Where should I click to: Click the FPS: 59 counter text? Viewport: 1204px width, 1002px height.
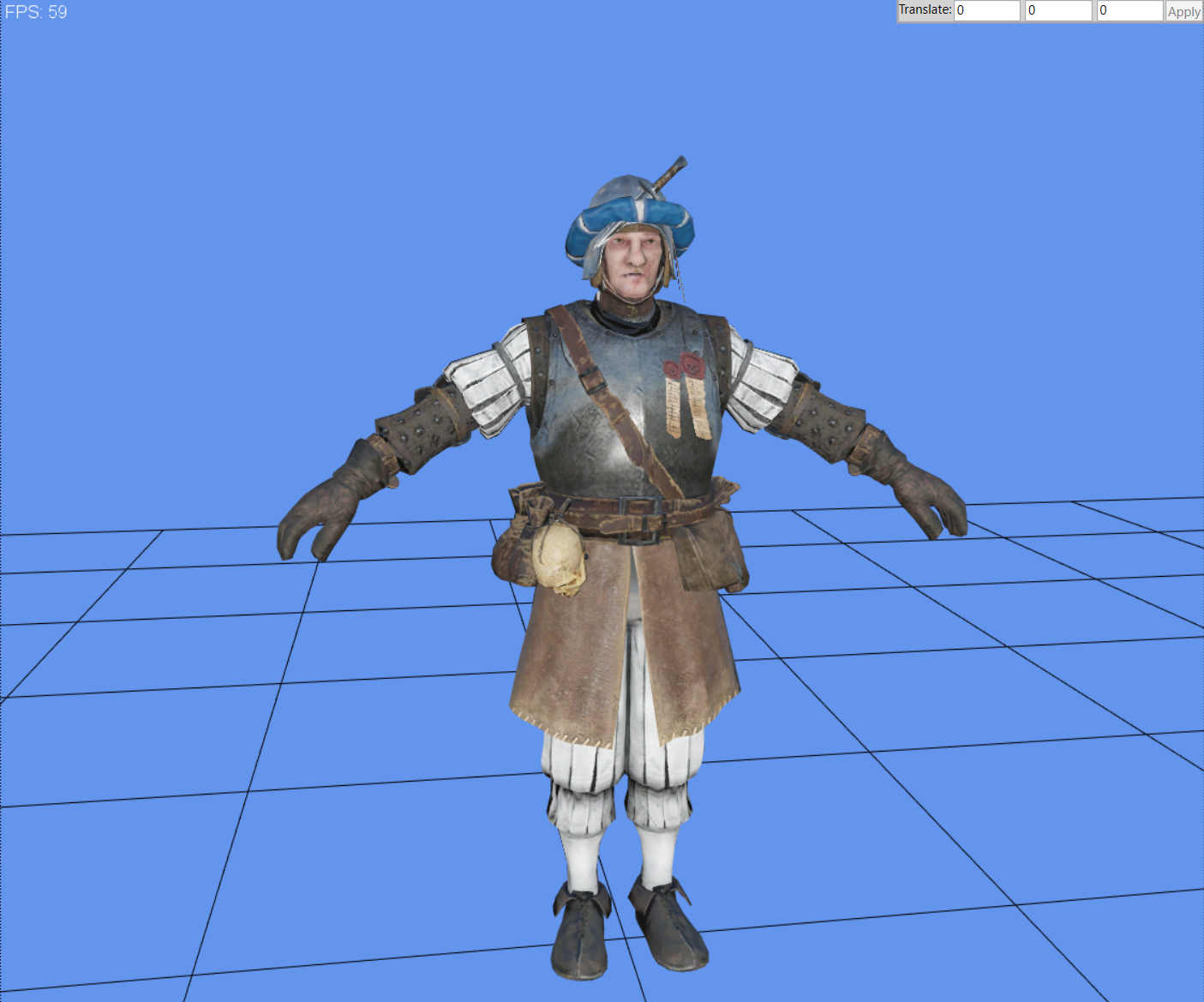click(36, 12)
